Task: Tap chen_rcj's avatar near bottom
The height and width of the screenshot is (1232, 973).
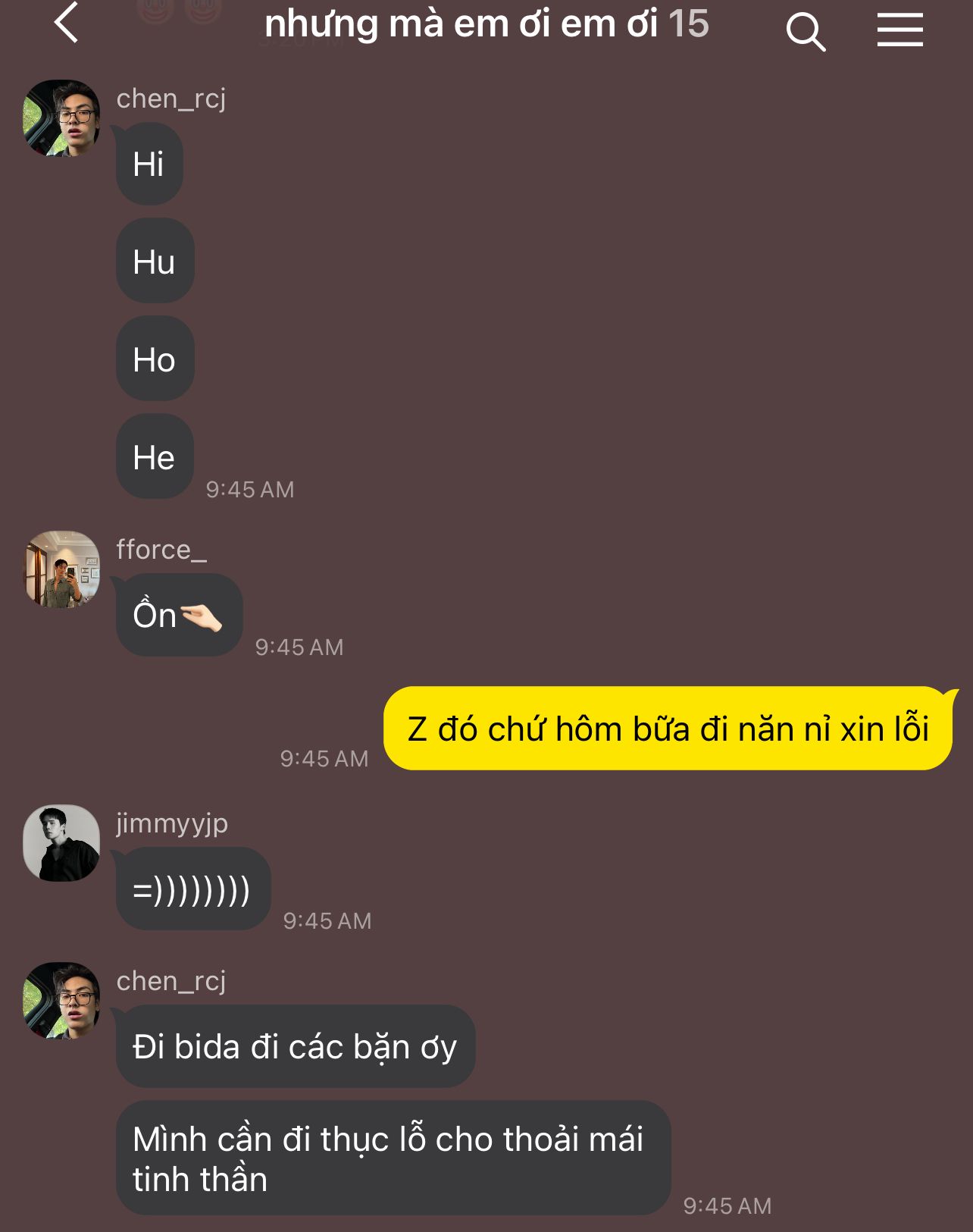Action: coord(62,1001)
